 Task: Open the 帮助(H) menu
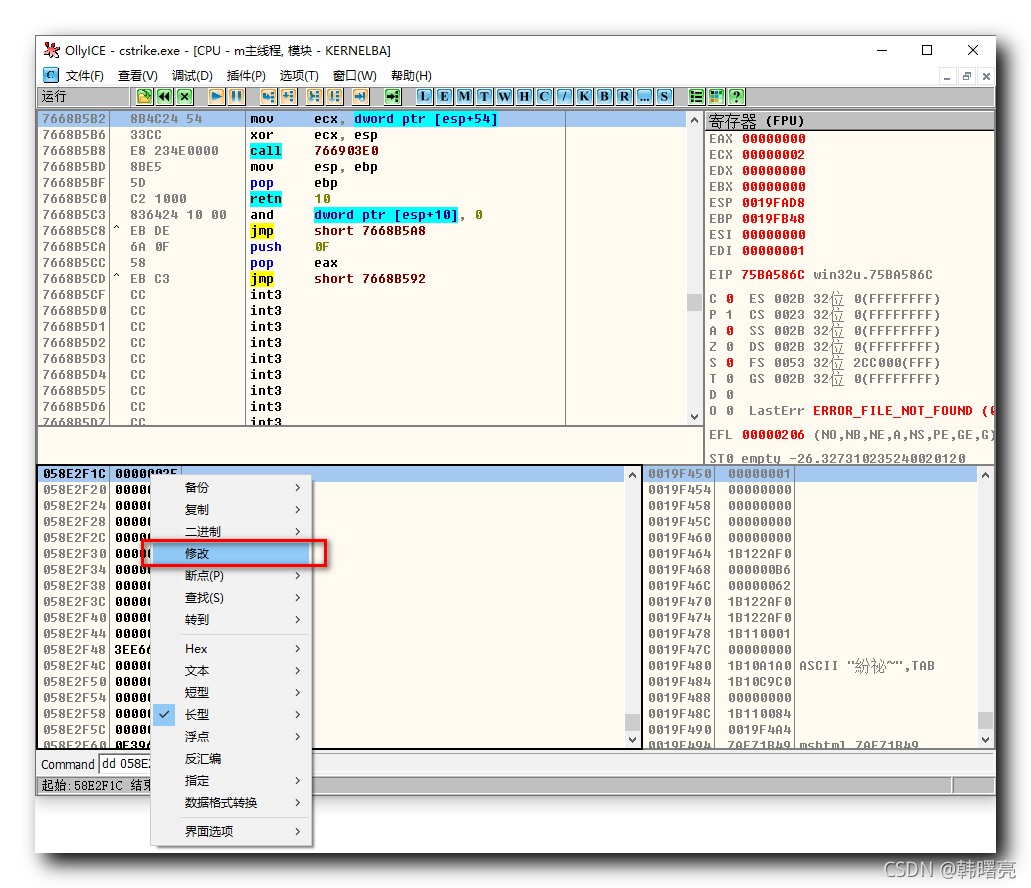point(411,76)
